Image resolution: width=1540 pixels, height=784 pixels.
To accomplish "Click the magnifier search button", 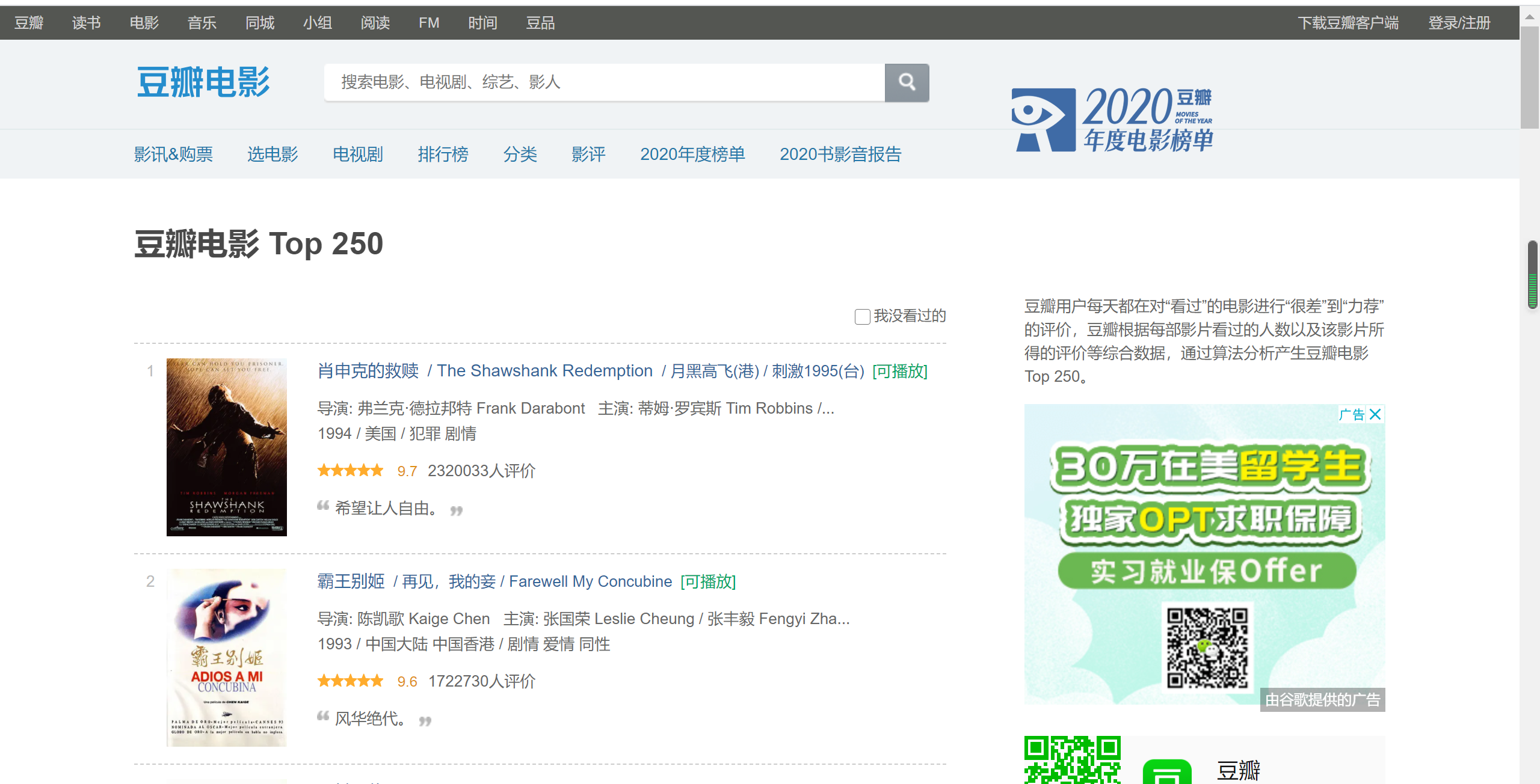I will click(907, 82).
